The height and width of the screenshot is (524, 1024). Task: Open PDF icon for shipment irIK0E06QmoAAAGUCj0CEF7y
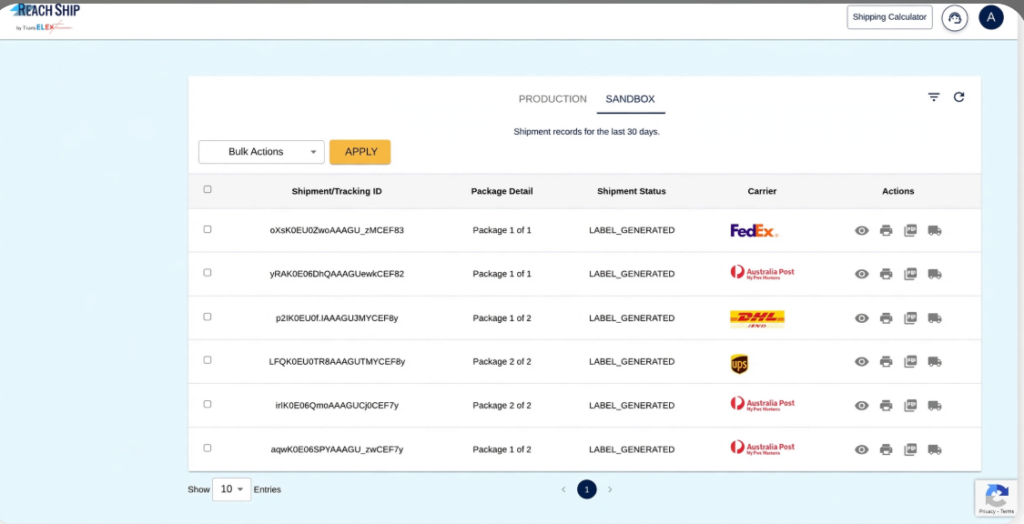point(910,406)
